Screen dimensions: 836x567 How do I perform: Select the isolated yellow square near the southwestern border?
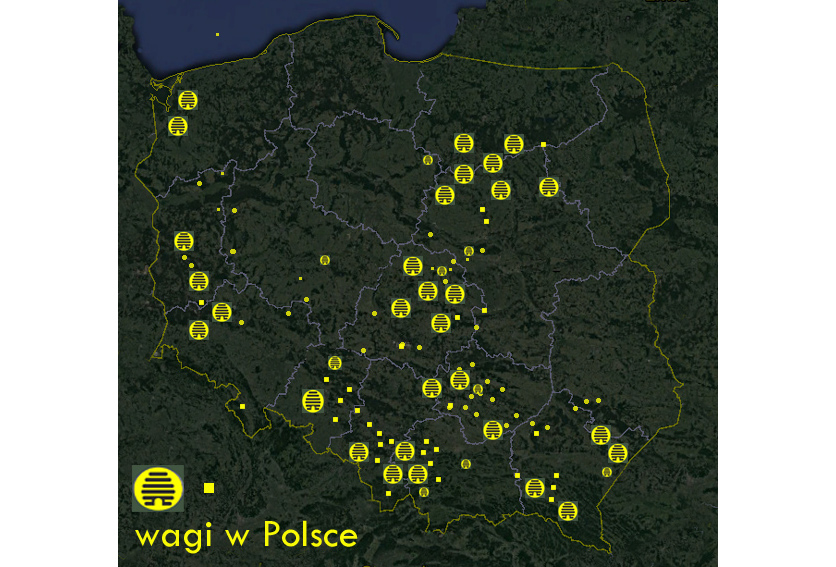(243, 406)
